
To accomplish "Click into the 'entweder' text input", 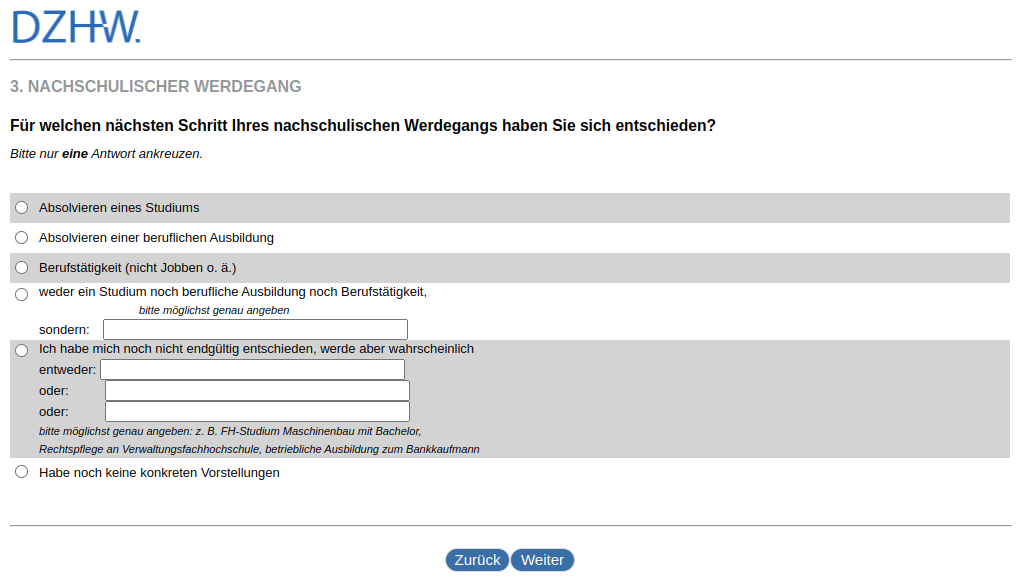I will (252, 370).
